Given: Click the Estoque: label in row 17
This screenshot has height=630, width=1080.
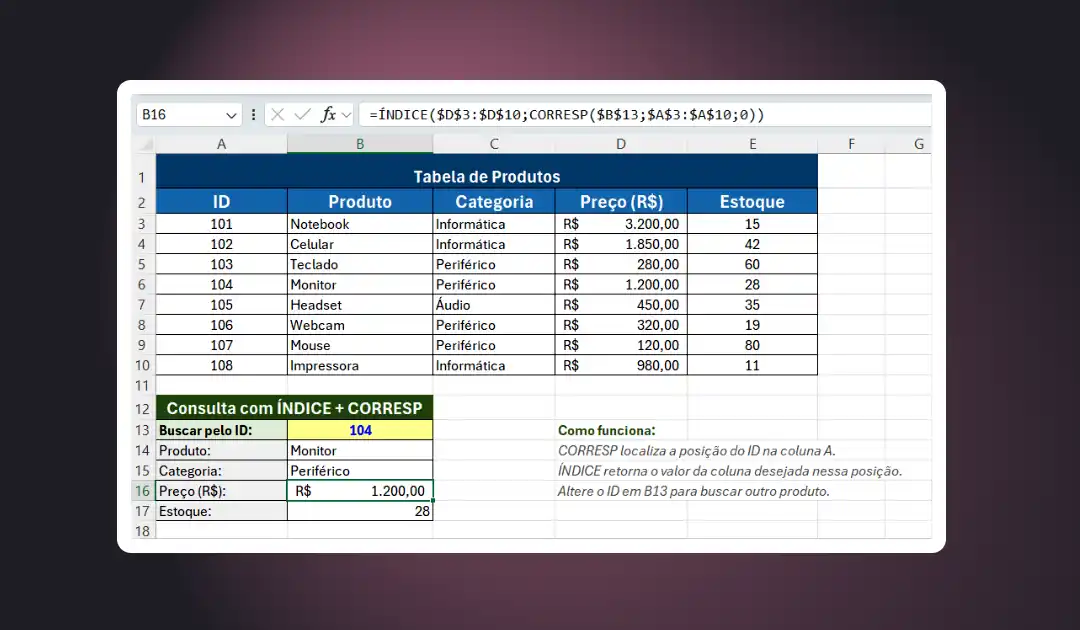Looking at the screenshot, I should pos(221,511).
